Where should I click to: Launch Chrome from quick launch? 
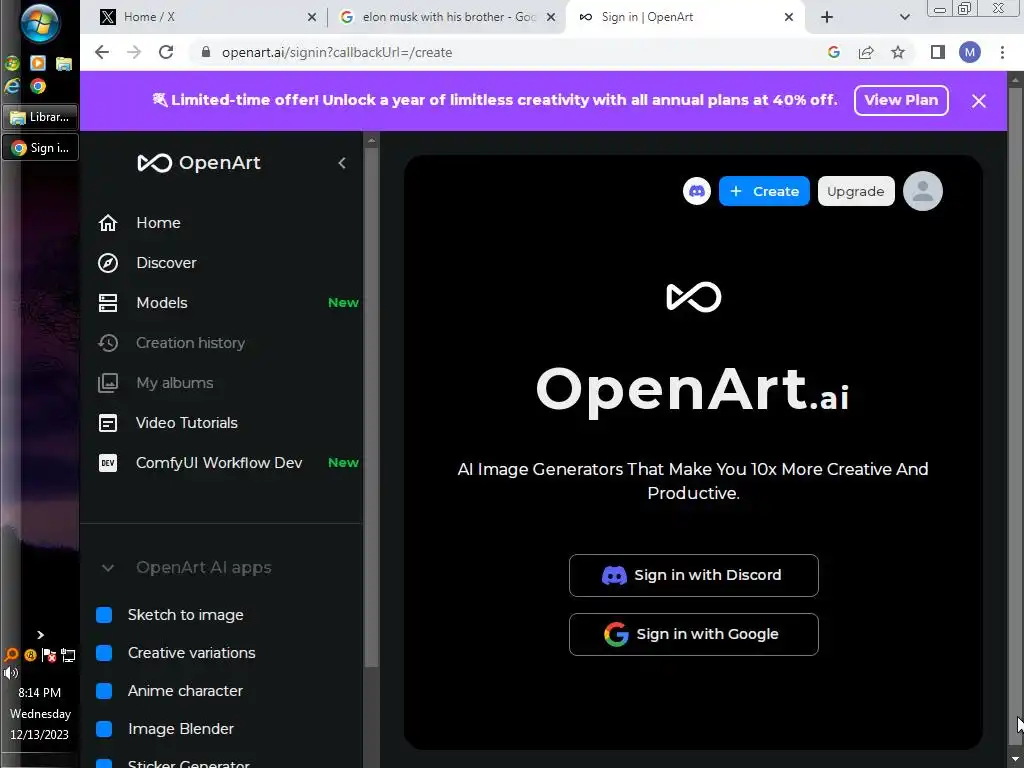[38, 86]
